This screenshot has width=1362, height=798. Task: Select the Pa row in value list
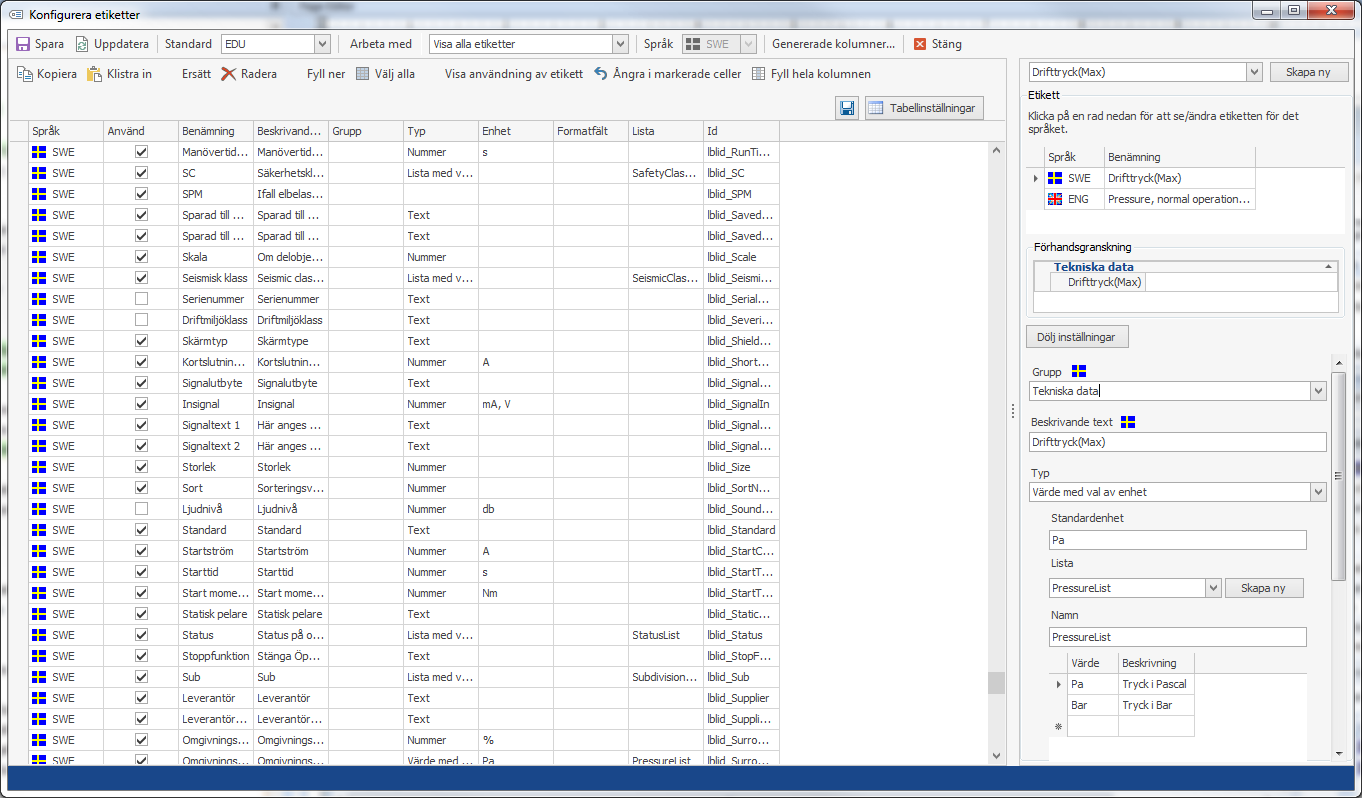pyautogui.click(x=1130, y=684)
